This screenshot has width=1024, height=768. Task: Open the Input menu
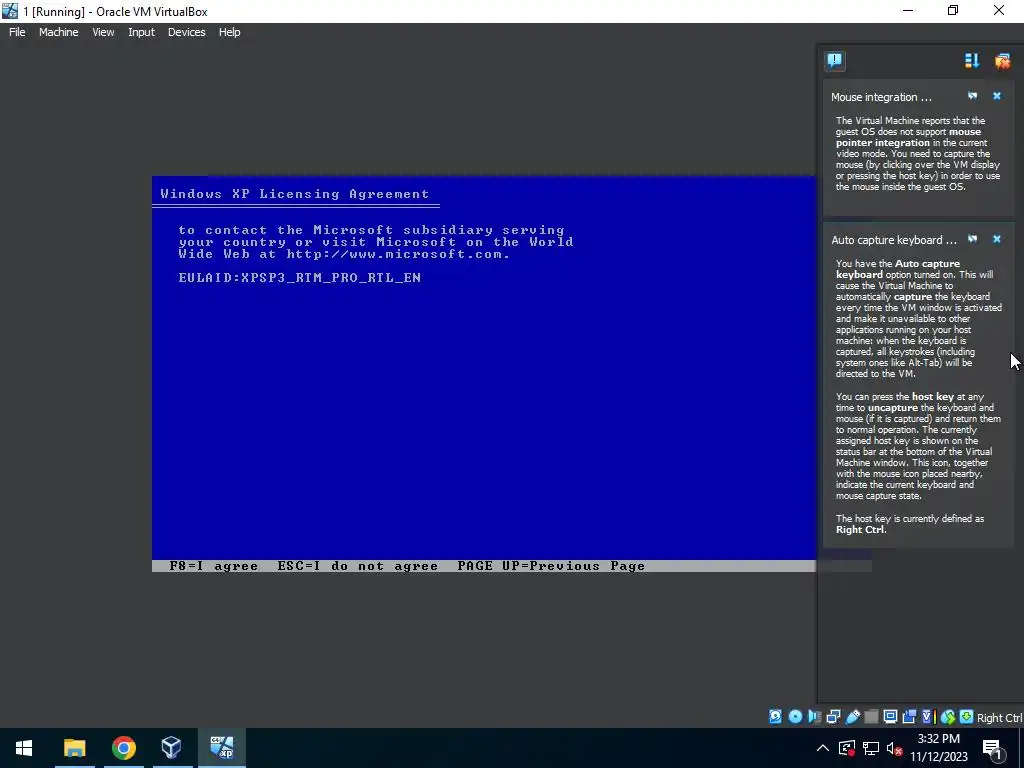[x=141, y=32]
